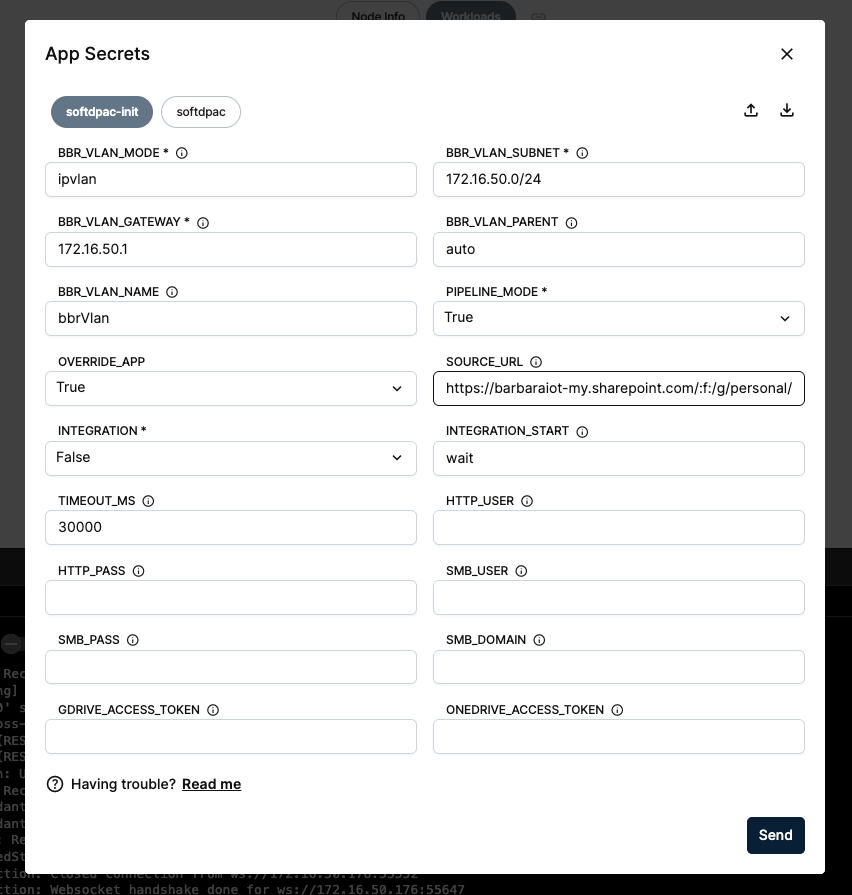
Task: Select the softdpac-init tab
Action: click(102, 112)
